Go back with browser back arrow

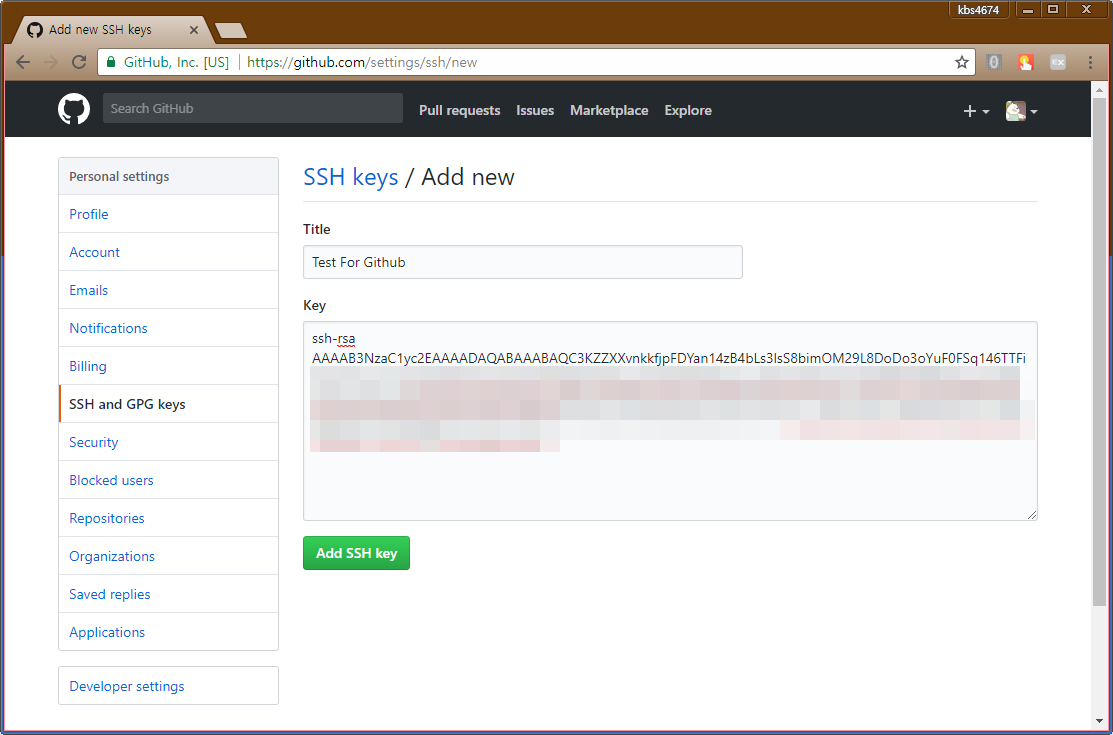23,62
